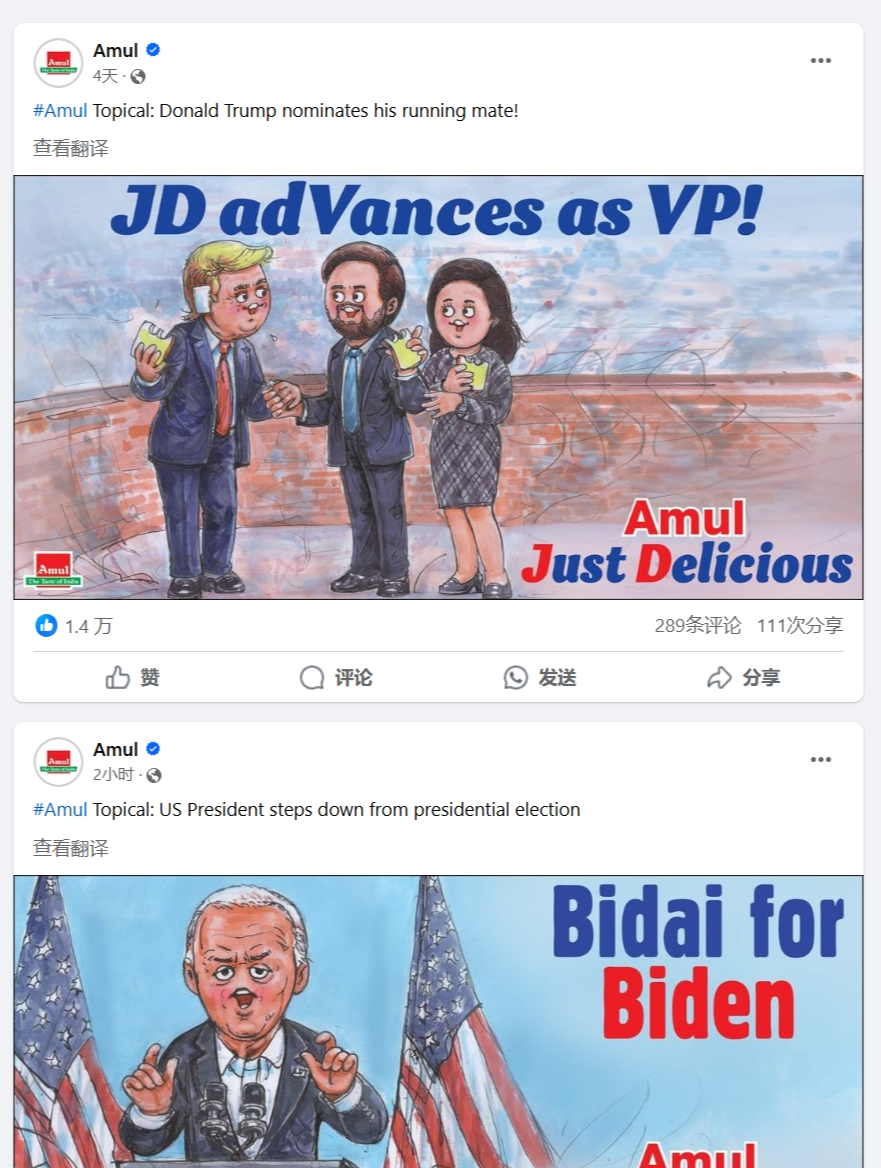
Task: Click the 评论 comment button
Action: point(336,677)
